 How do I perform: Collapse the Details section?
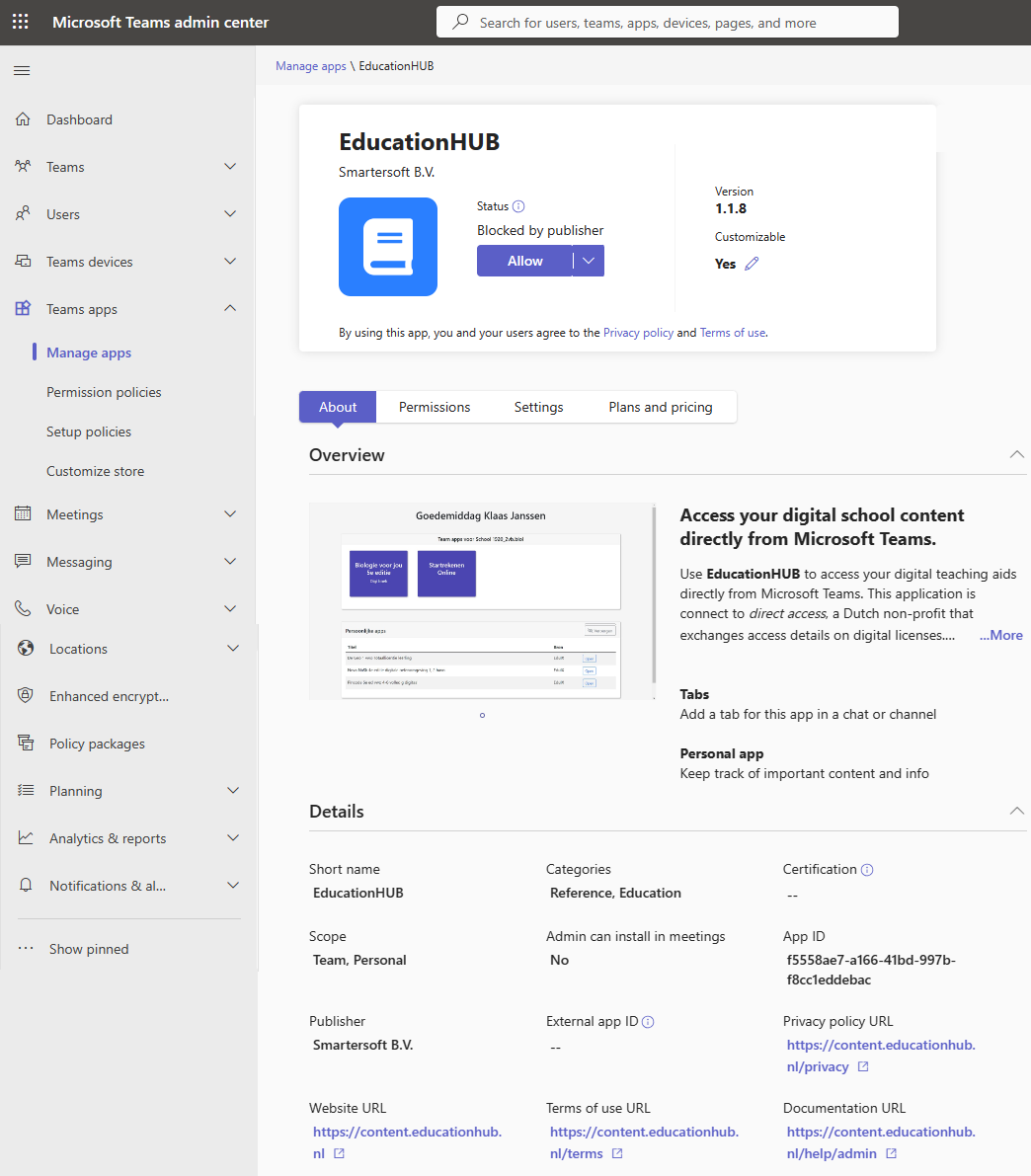click(1017, 811)
